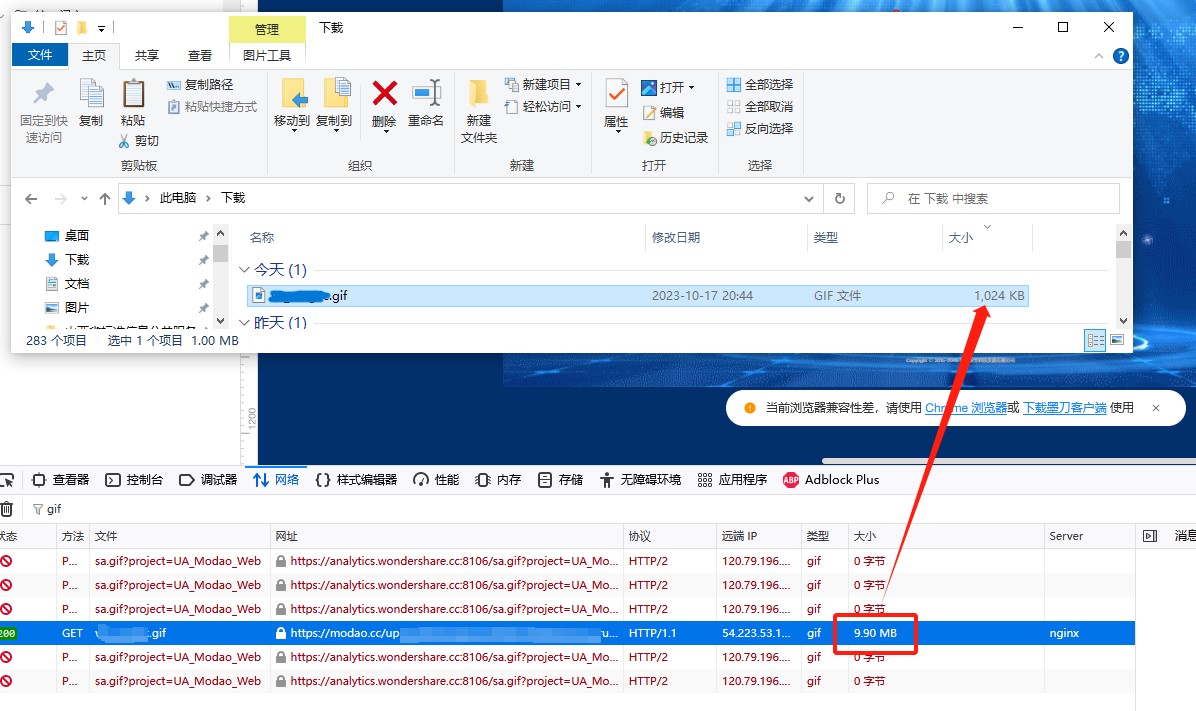The height and width of the screenshot is (711, 1196).
Task: Open New Item (新建项目) dropdown
Action: tap(543, 85)
